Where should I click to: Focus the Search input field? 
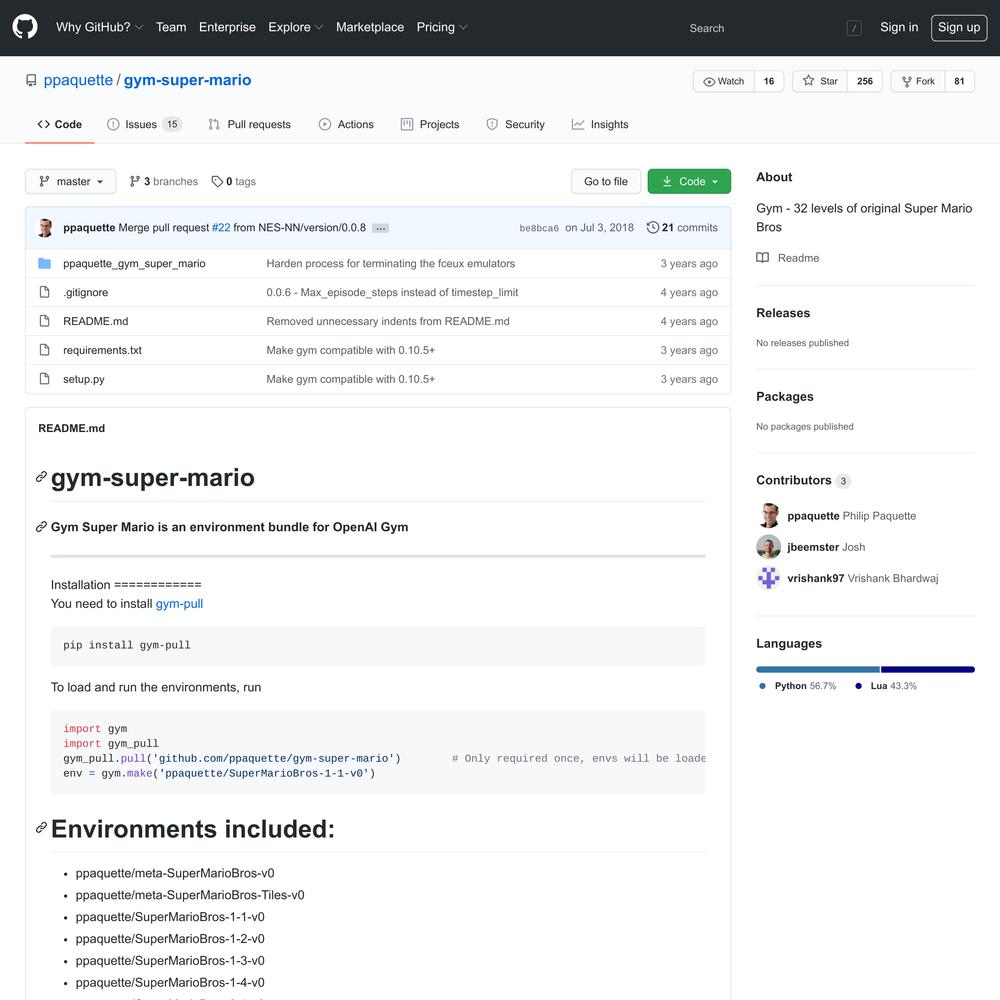tap(773, 28)
